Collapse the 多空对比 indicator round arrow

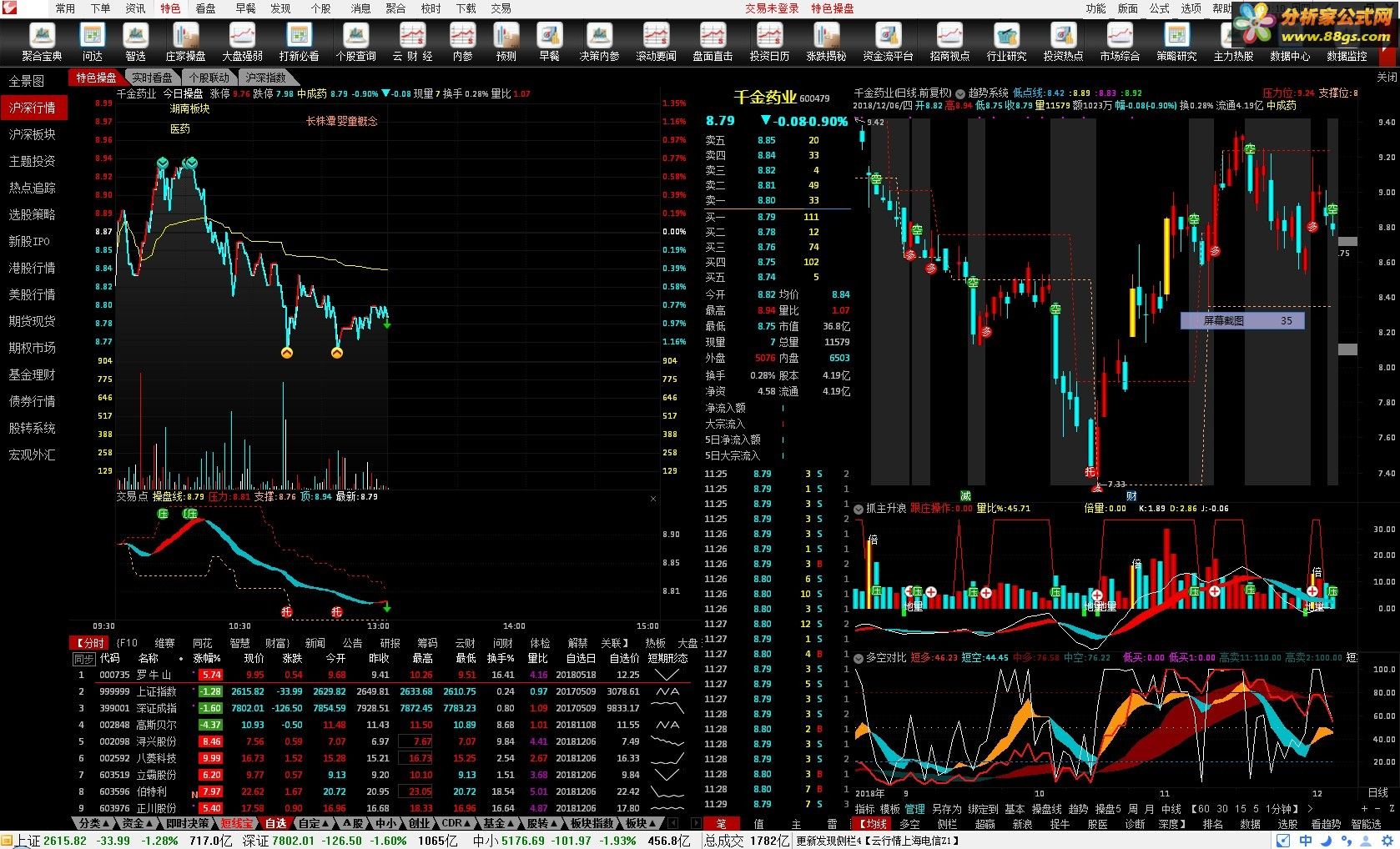(x=859, y=658)
